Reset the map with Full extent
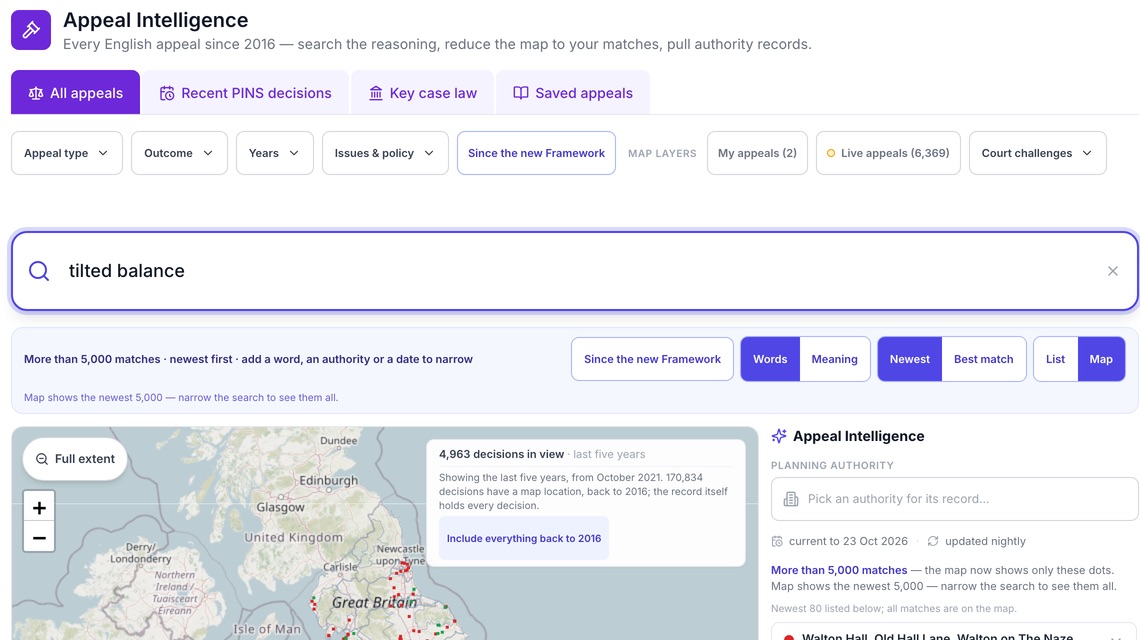 click(75, 459)
